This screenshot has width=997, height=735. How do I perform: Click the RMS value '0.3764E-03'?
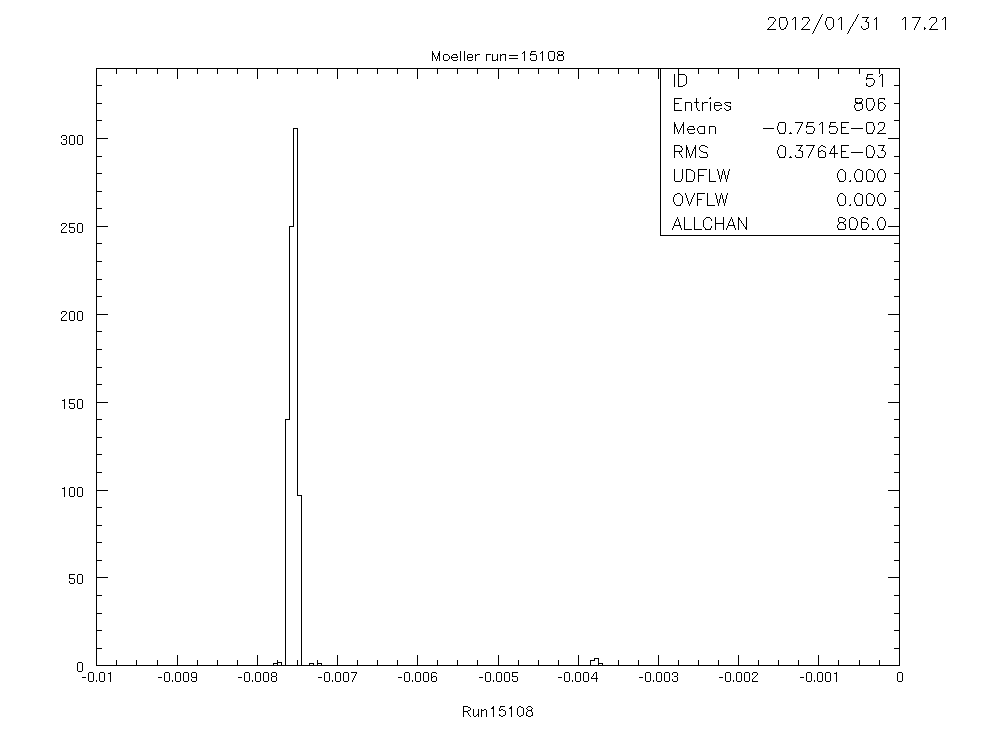(831, 153)
